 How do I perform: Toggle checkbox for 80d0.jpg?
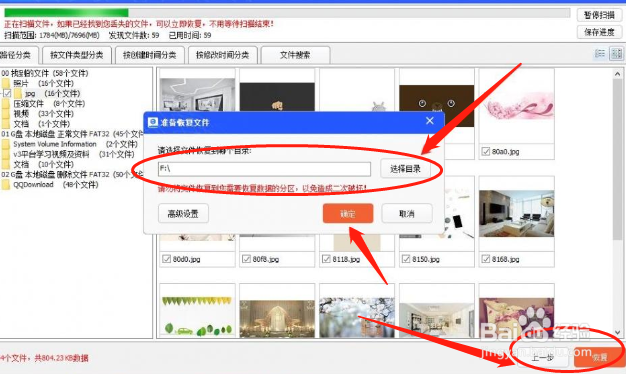(166, 259)
